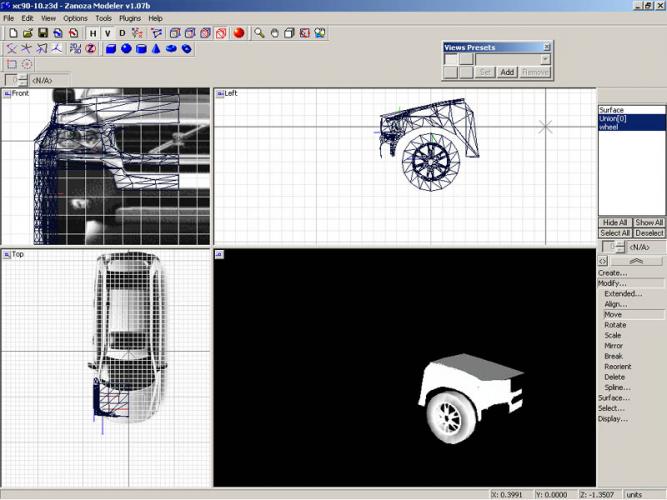Select the hand pan tool

click(x=274, y=33)
